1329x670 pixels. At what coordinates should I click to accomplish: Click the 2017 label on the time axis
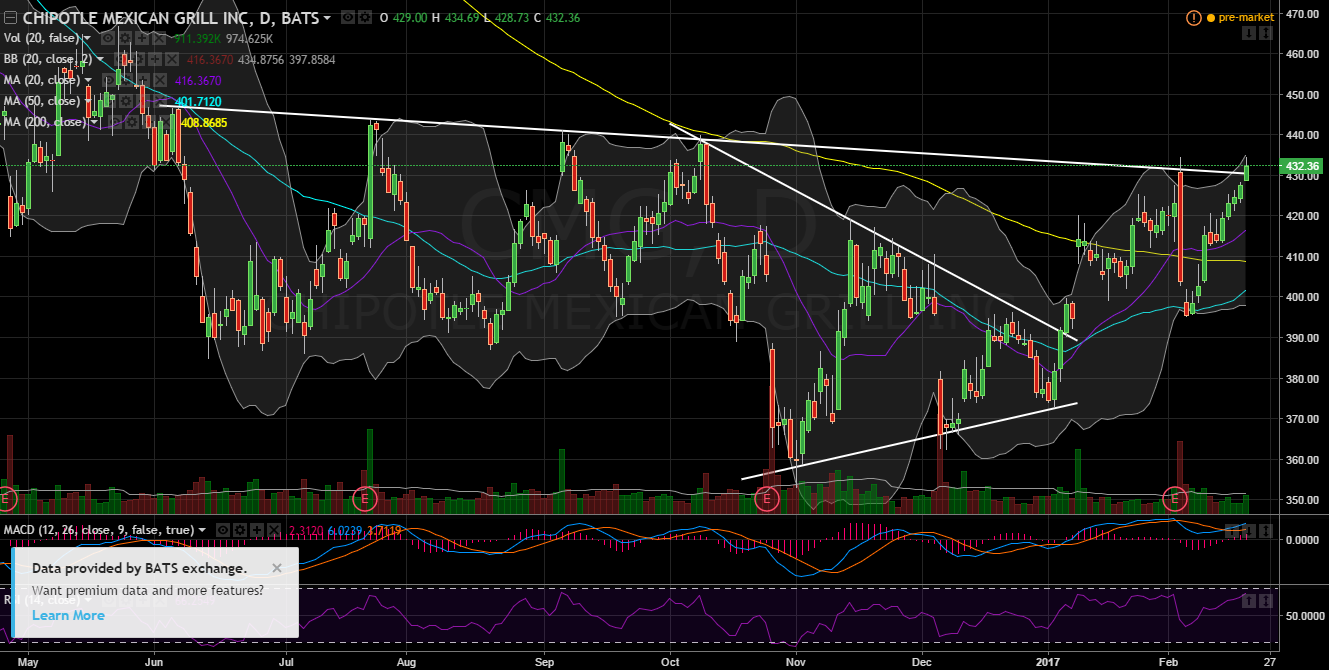point(1048,661)
